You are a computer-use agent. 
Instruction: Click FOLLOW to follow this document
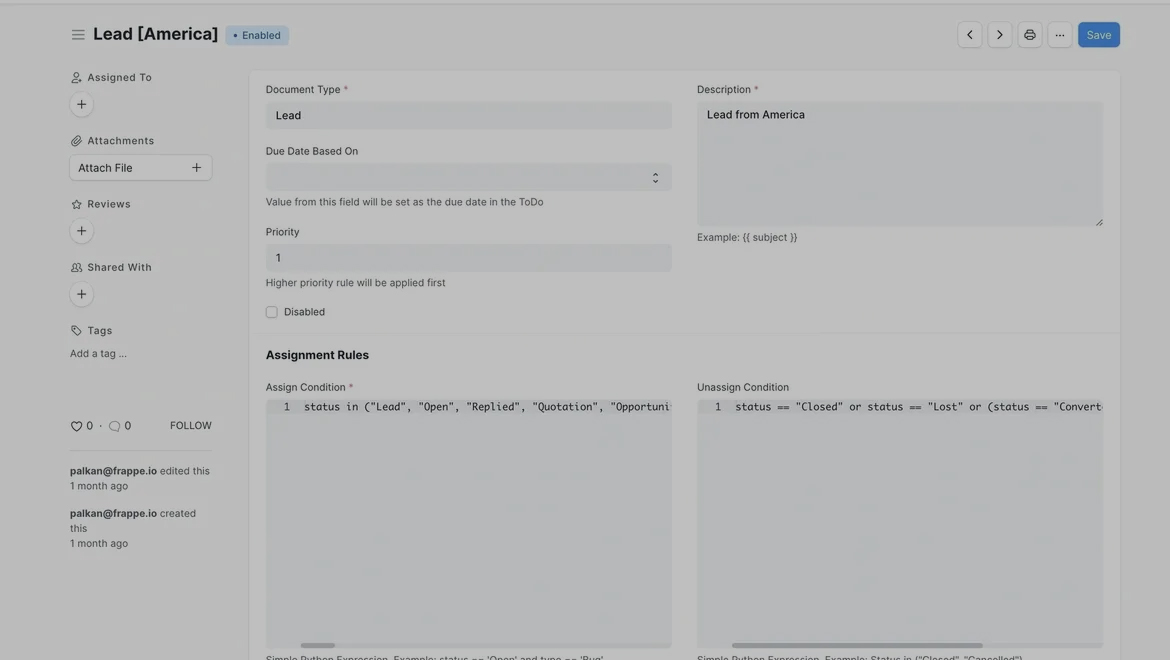(190, 426)
